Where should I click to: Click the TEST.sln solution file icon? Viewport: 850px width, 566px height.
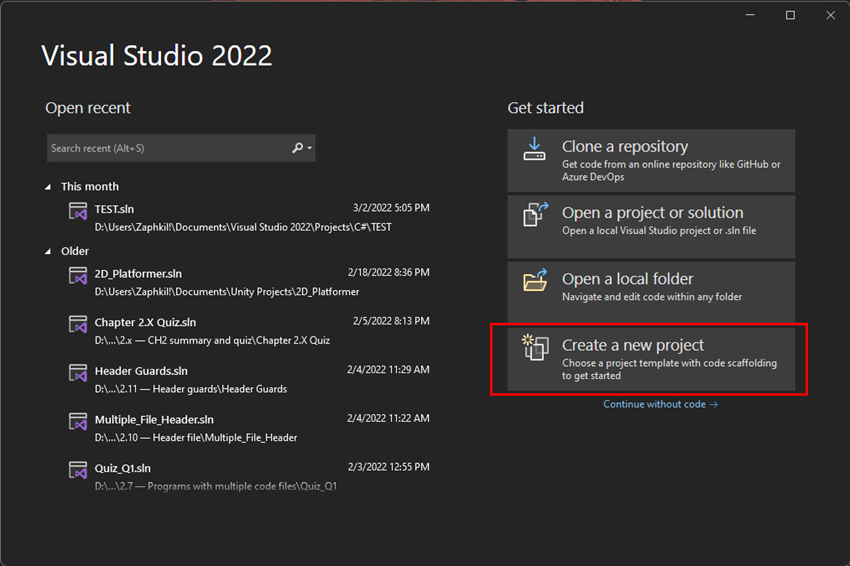78,210
